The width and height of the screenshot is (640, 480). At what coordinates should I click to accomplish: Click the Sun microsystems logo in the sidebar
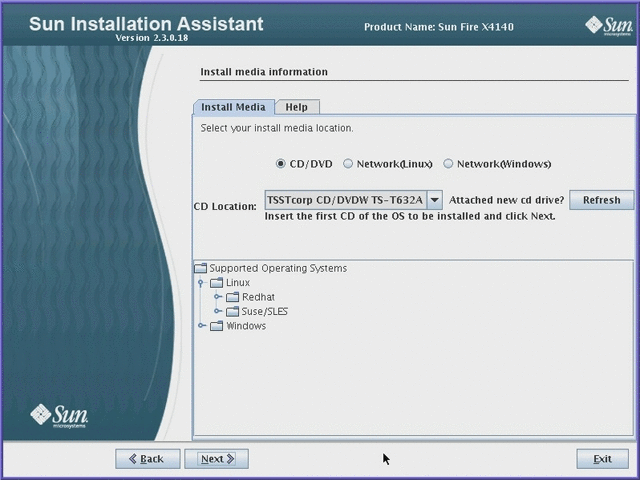(59, 416)
